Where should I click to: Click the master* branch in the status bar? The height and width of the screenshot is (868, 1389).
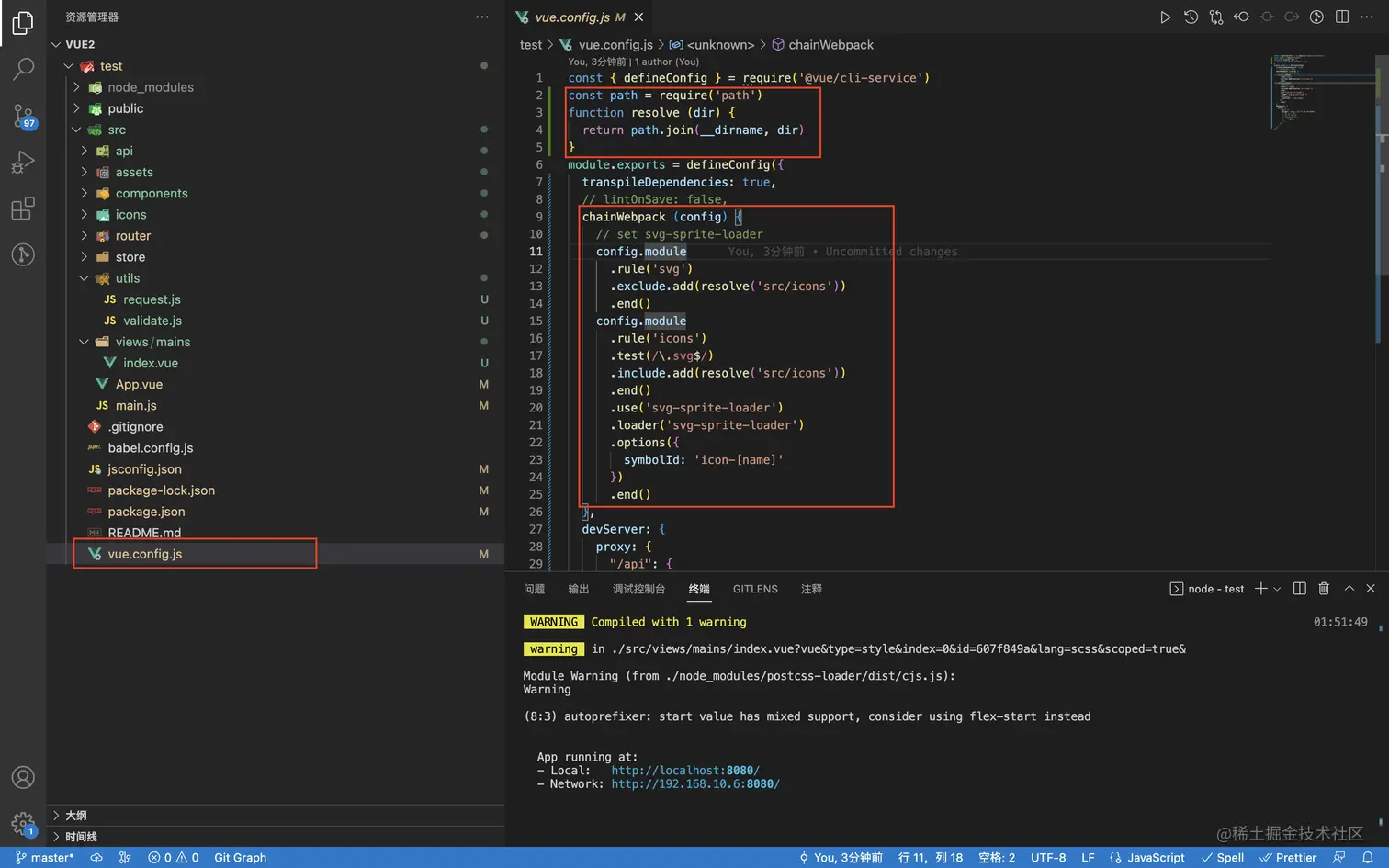[x=45, y=858]
